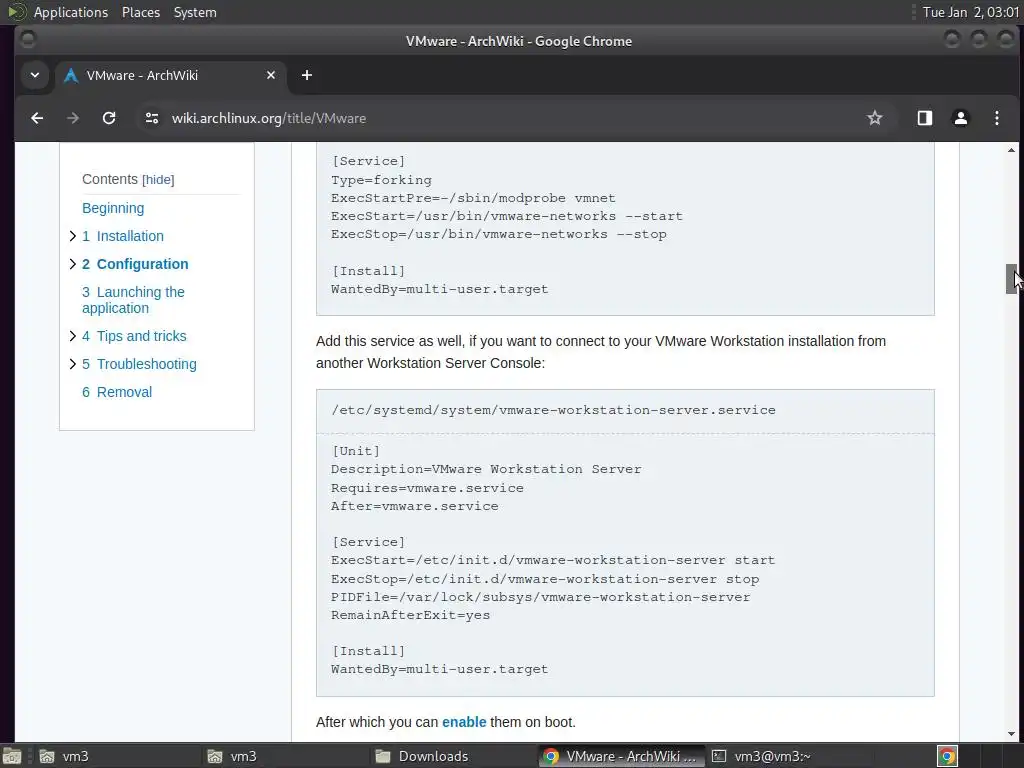The height and width of the screenshot is (768, 1024).
Task: Open Chrome three-dot menu
Action: point(997,118)
